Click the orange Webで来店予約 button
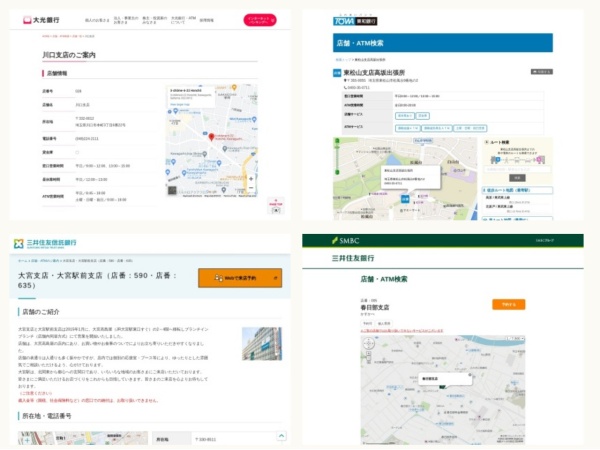Image resolution: width=600 pixels, height=450 pixels. click(240, 278)
